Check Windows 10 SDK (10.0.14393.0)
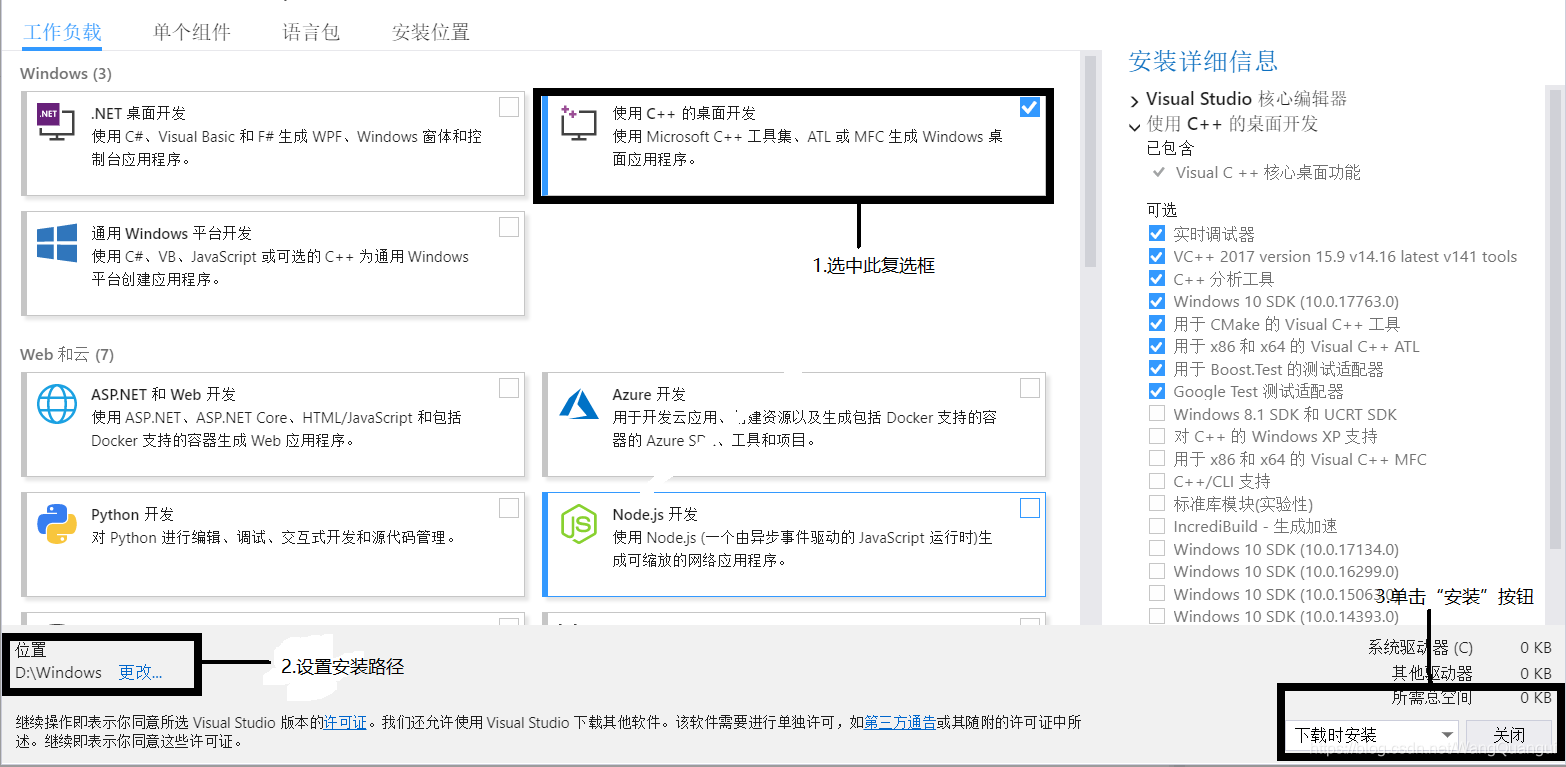Image resolution: width=1566 pixels, height=767 pixels. coord(1157,616)
